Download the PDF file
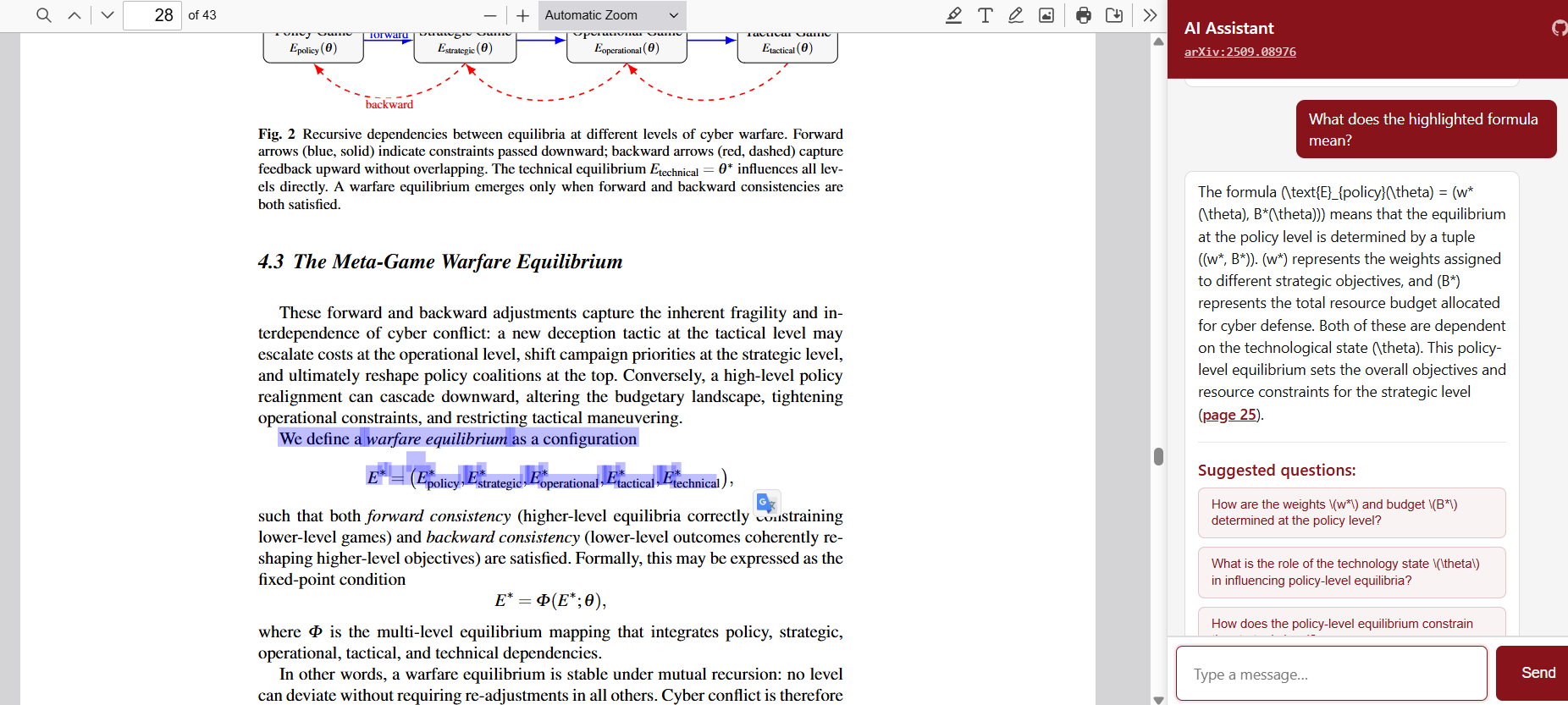The image size is (1568, 705). click(x=1114, y=15)
